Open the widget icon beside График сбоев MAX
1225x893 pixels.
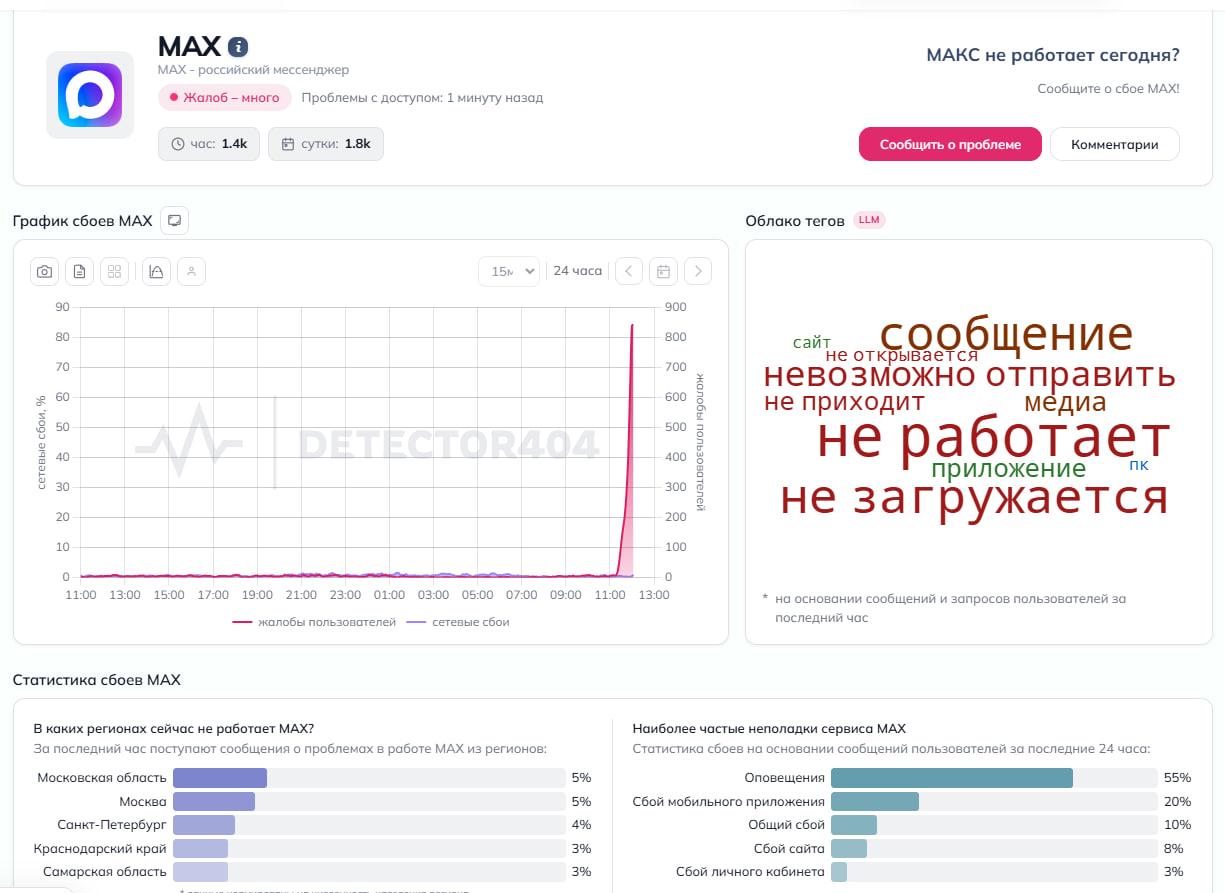coord(174,220)
